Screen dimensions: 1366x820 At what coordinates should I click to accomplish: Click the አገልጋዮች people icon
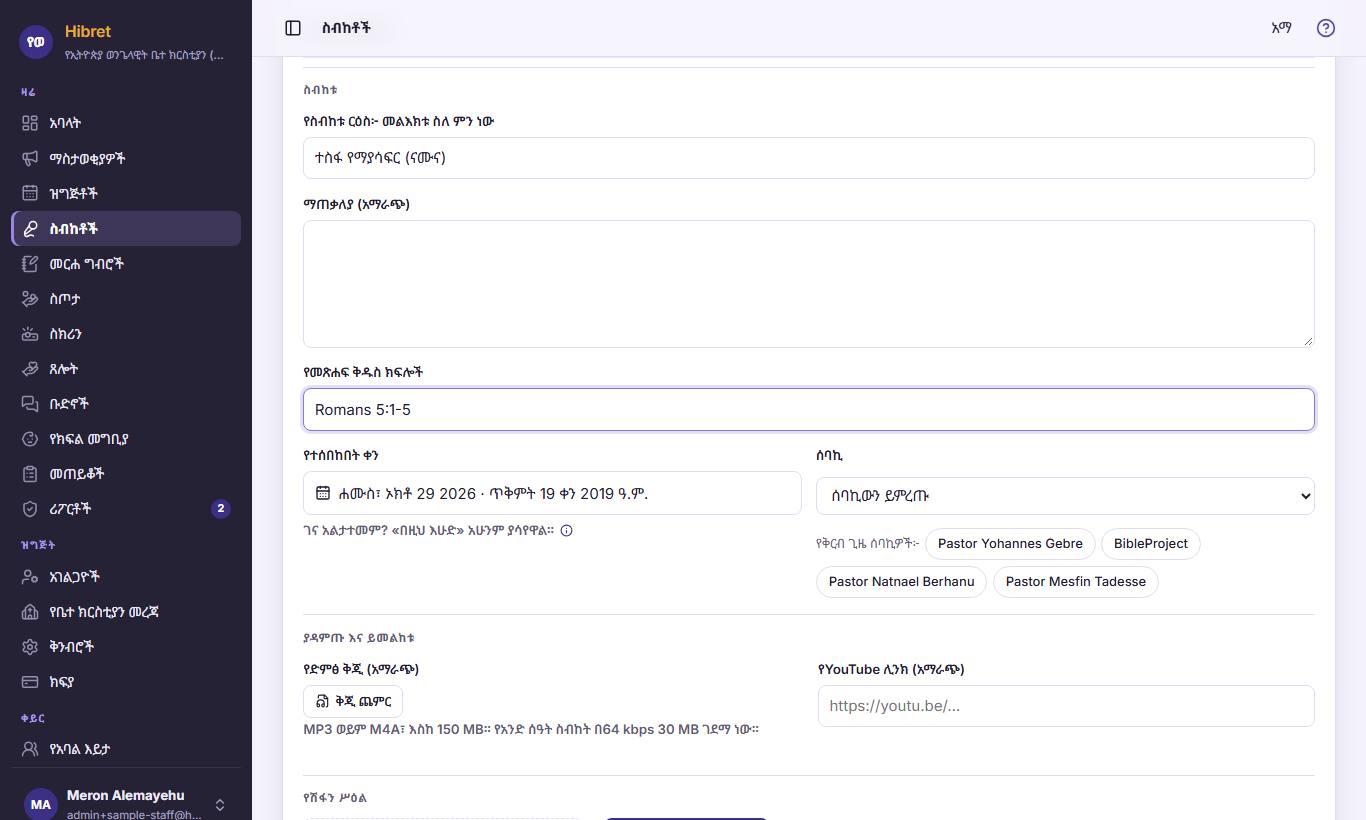pos(30,577)
